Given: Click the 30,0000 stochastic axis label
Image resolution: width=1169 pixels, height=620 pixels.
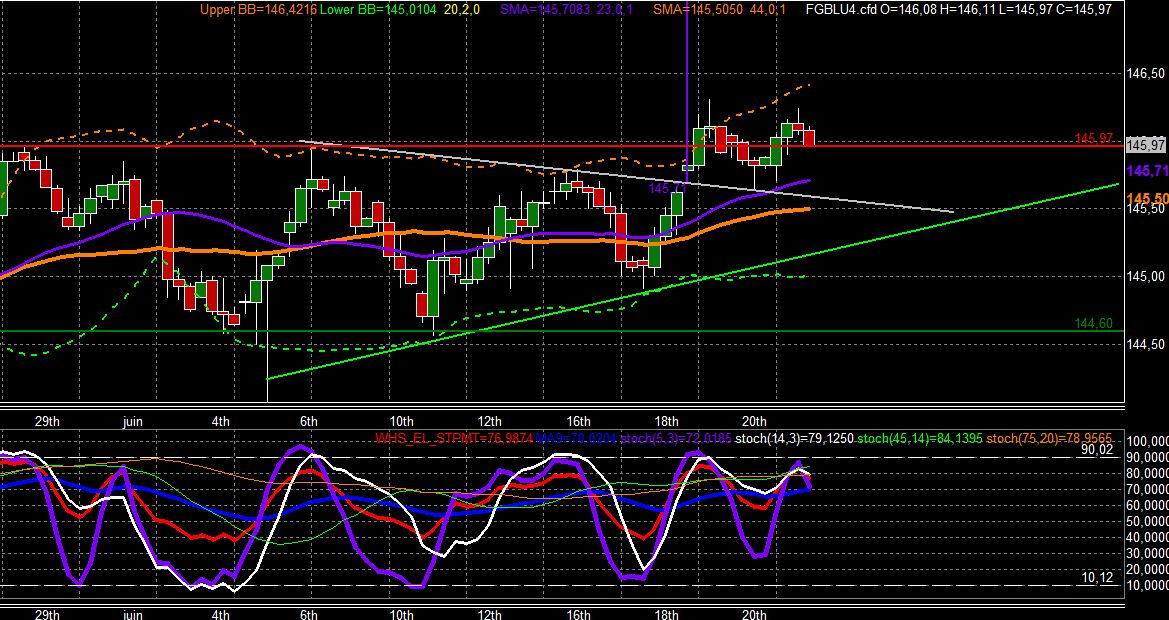Looking at the screenshot, I should coord(1148,554).
